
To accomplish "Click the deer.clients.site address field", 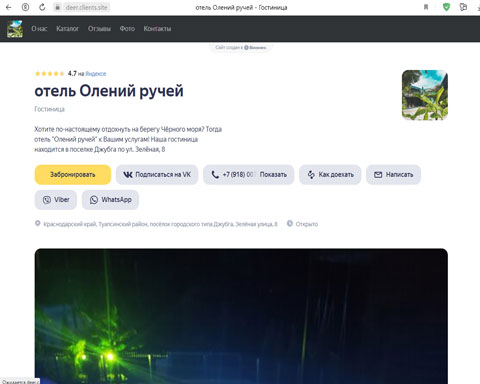I will 86,7.
